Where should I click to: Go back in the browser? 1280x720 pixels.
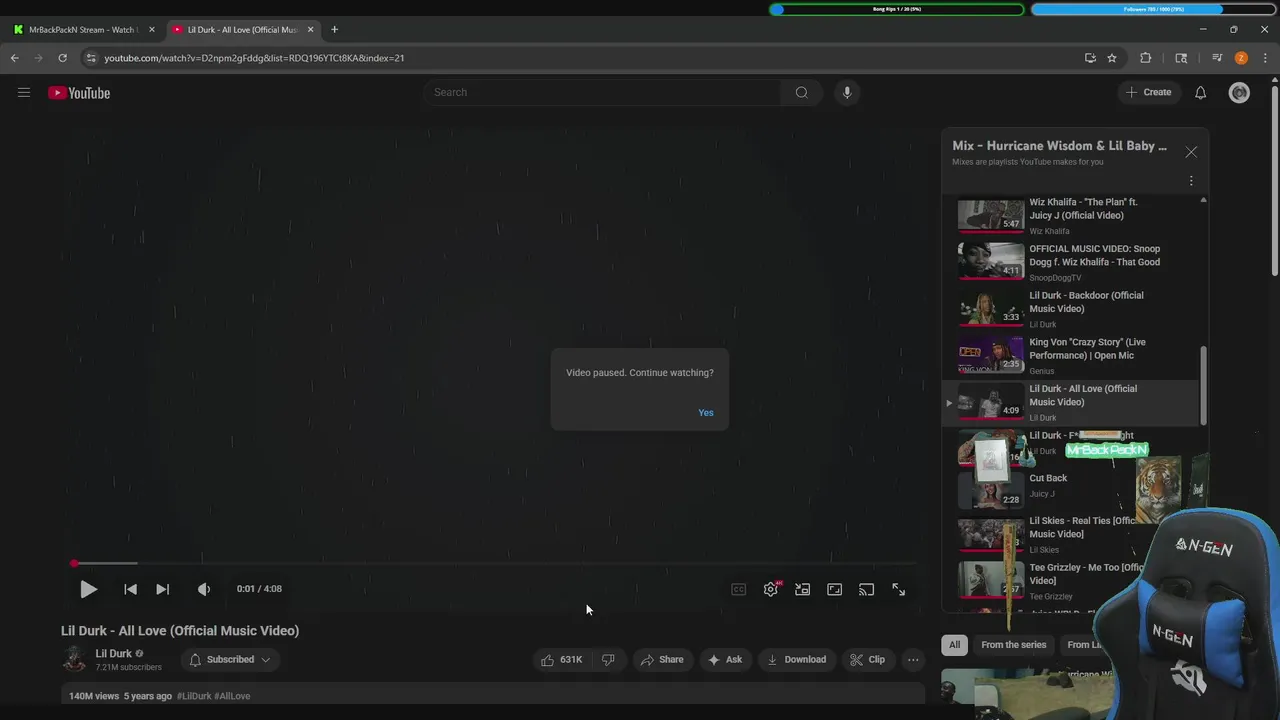coord(15,58)
